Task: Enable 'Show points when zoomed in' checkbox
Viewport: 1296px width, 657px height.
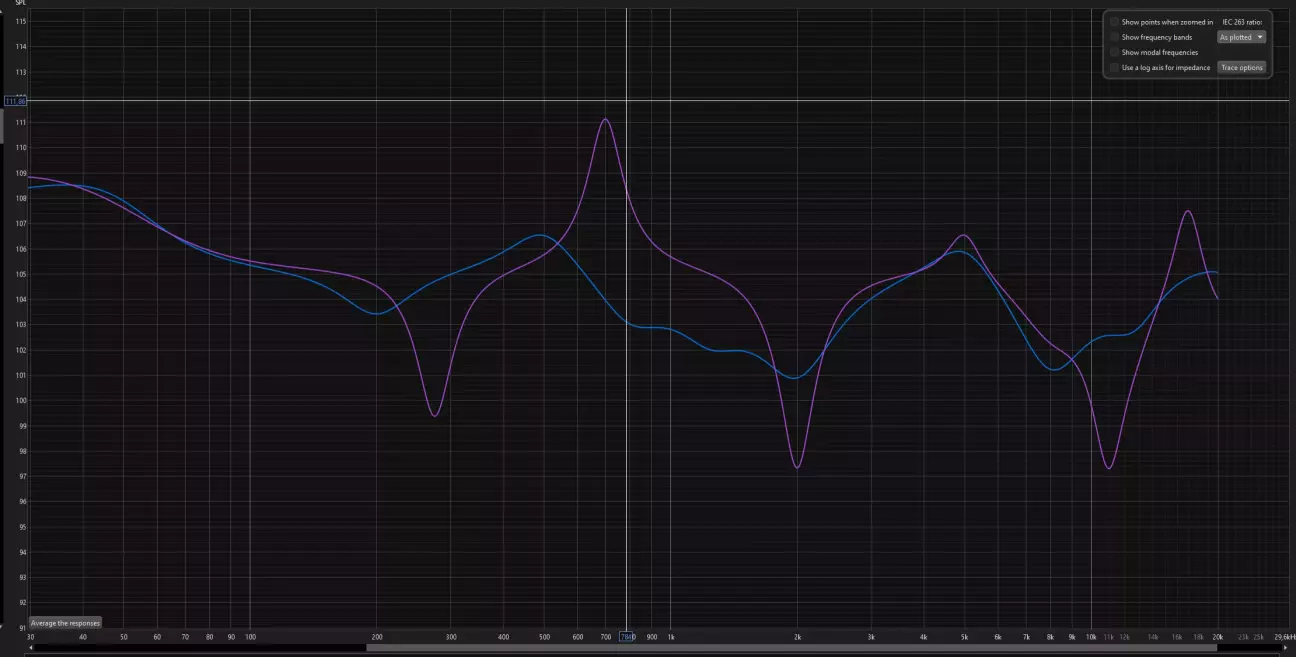Action: 1114,22
